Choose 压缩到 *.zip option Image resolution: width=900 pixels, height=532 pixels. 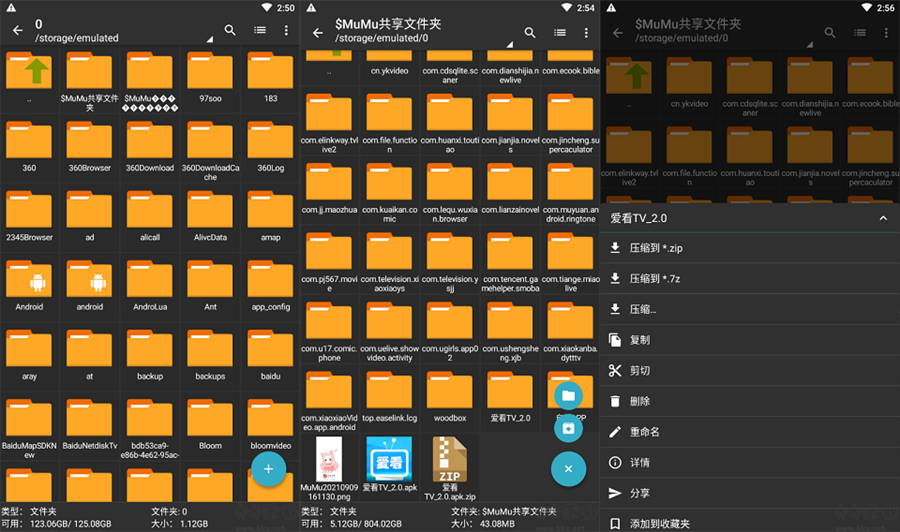pos(750,248)
